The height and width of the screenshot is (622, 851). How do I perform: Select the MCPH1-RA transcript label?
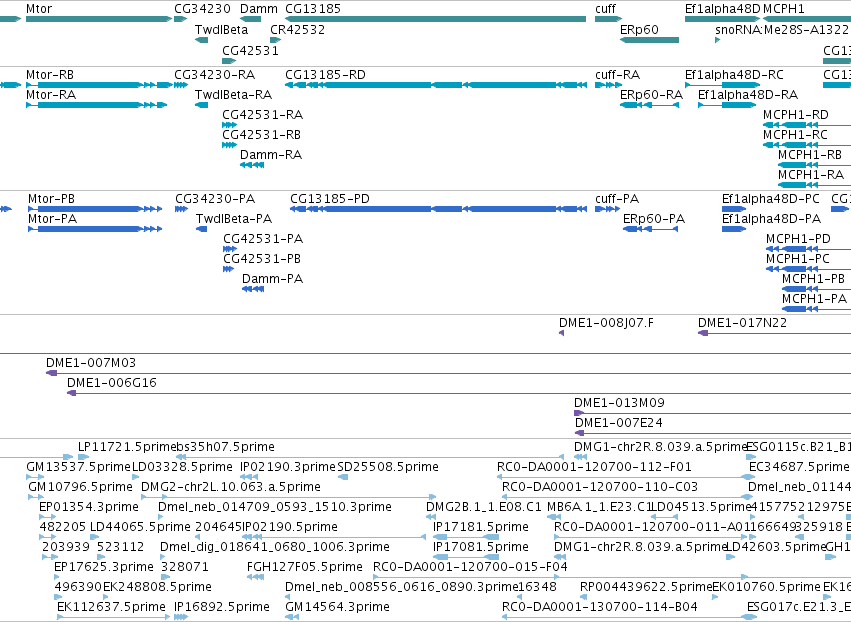coord(811,175)
